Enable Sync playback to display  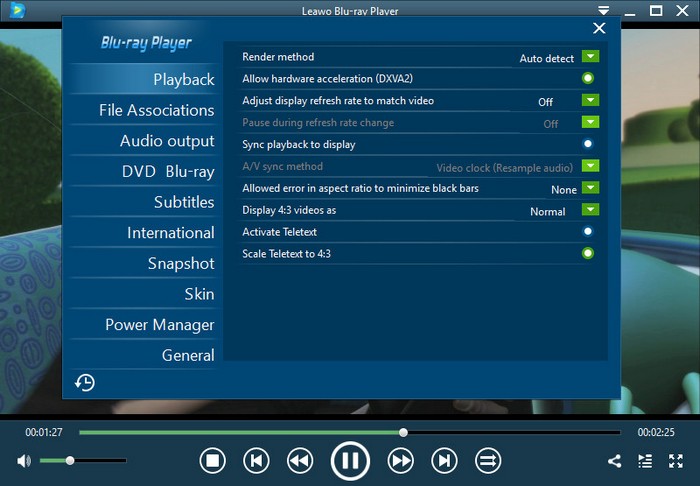point(588,144)
